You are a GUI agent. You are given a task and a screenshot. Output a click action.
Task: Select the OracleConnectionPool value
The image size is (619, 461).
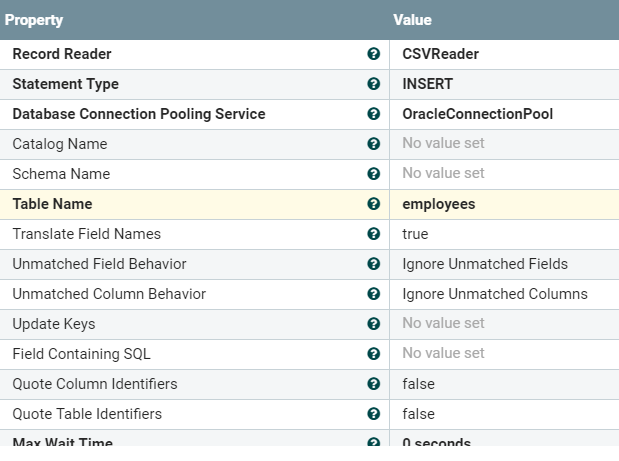pyautogui.click(x=477, y=114)
